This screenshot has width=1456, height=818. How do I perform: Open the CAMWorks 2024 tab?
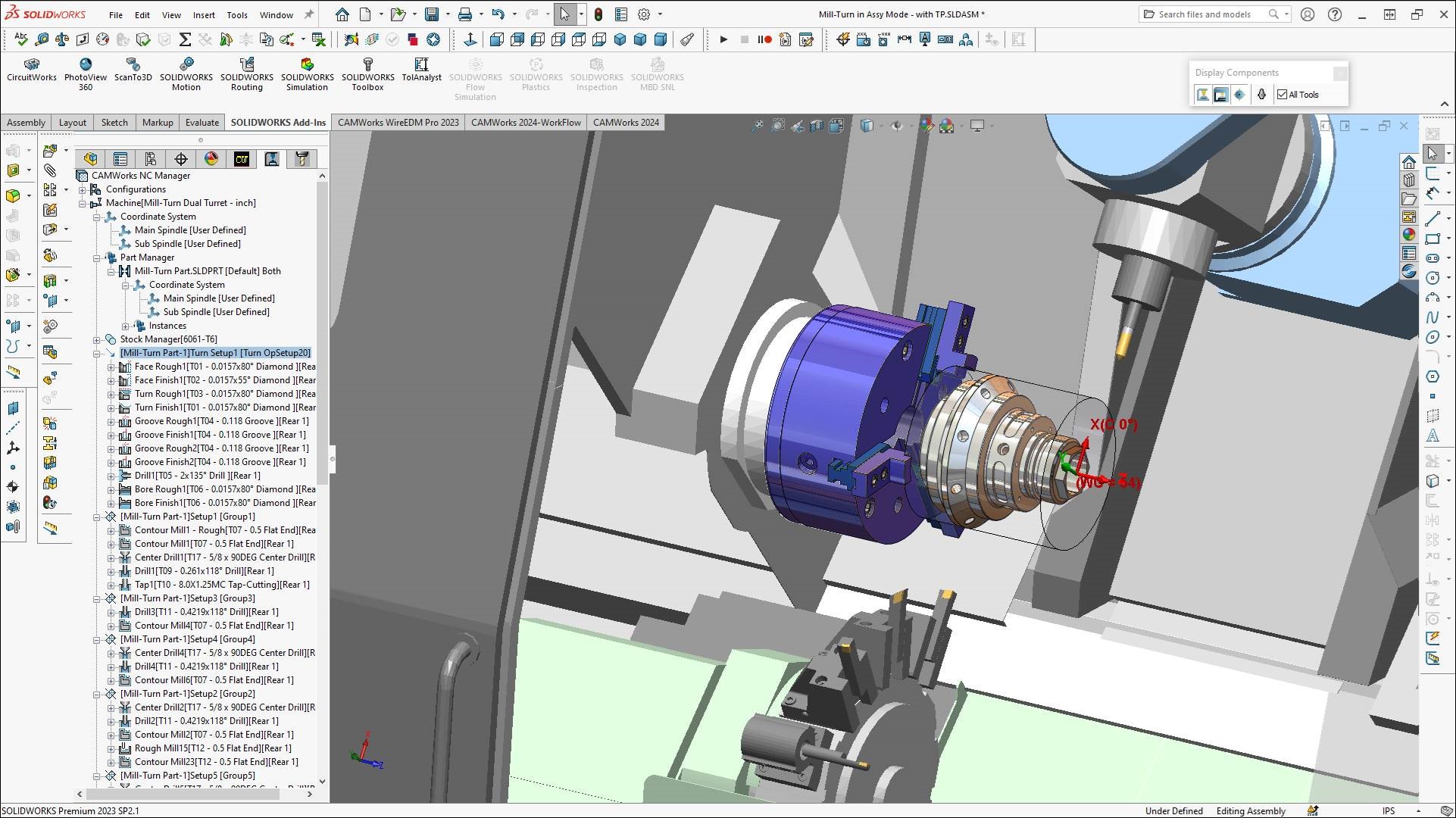click(625, 122)
